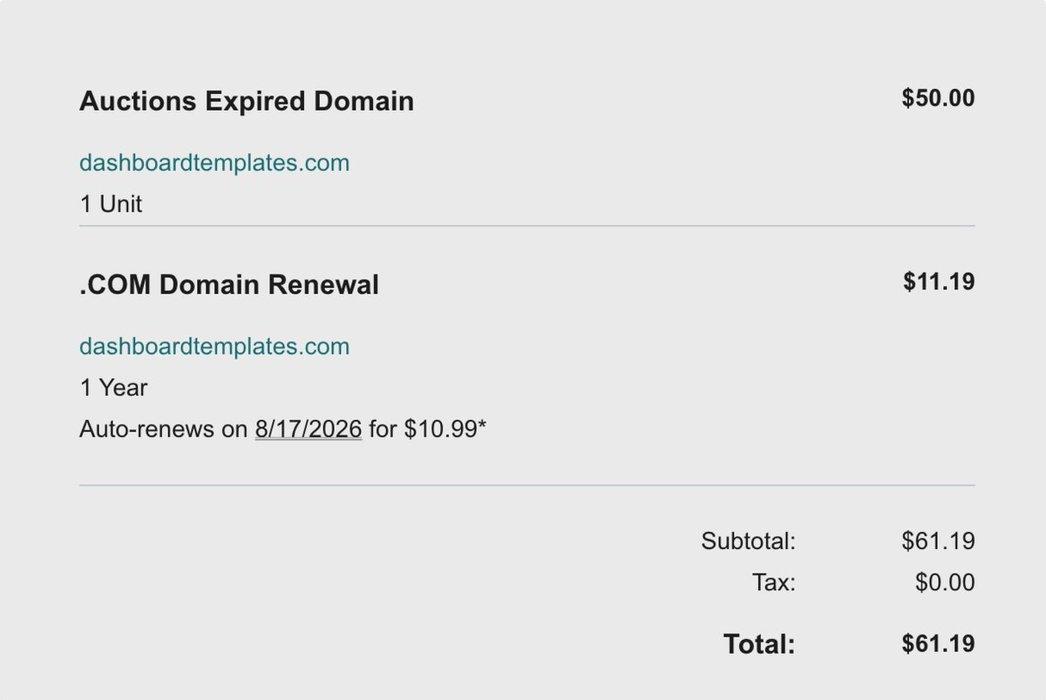Click the divider line above Subtotal
Screen dimensions: 1046x700
(x=527, y=486)
